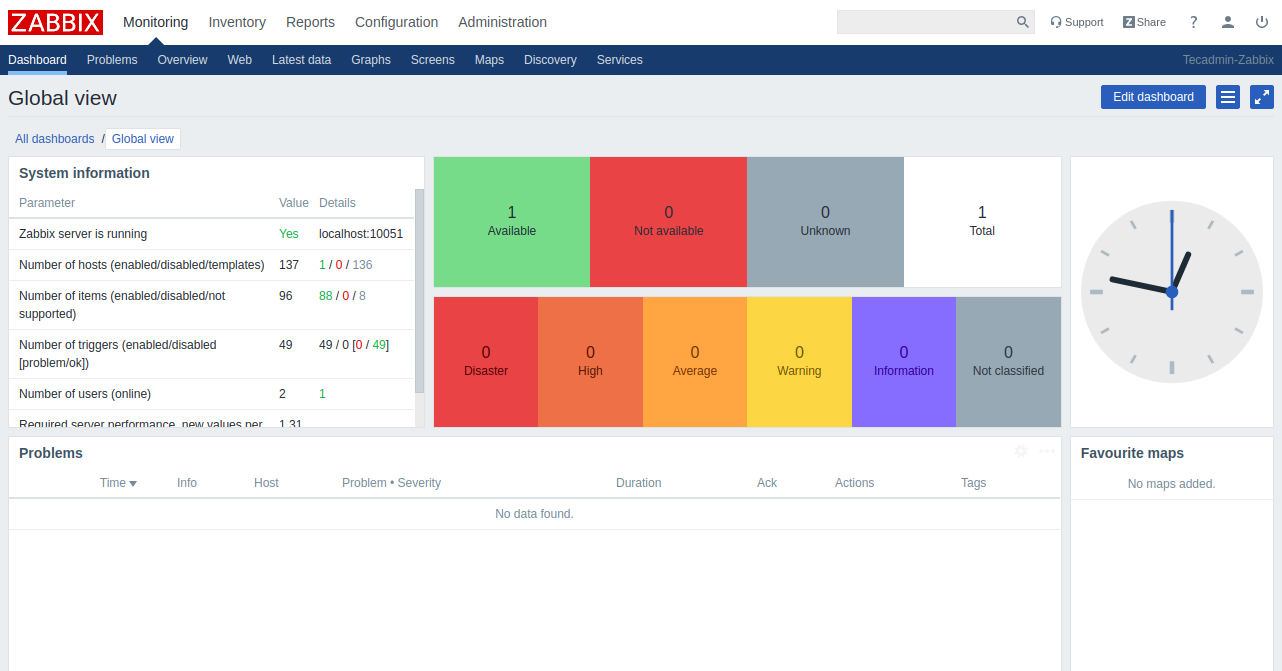The height and width of the screenshot is (671, 1282).
Task: Open the Configuration menu
Action: coord(396,22)
